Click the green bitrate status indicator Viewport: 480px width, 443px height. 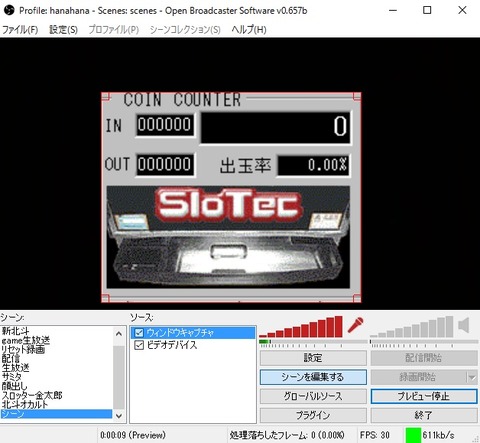[413, 435]
